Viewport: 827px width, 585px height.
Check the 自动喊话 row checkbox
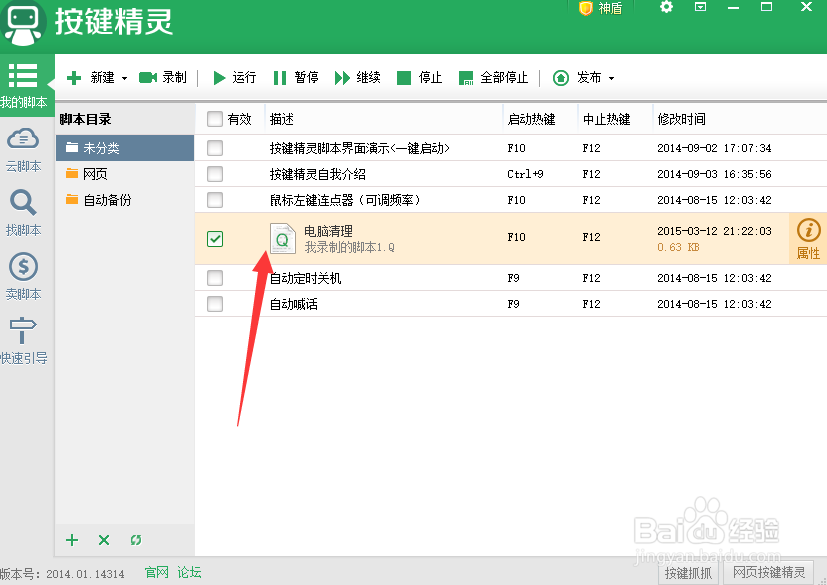(x=215, y=304)
